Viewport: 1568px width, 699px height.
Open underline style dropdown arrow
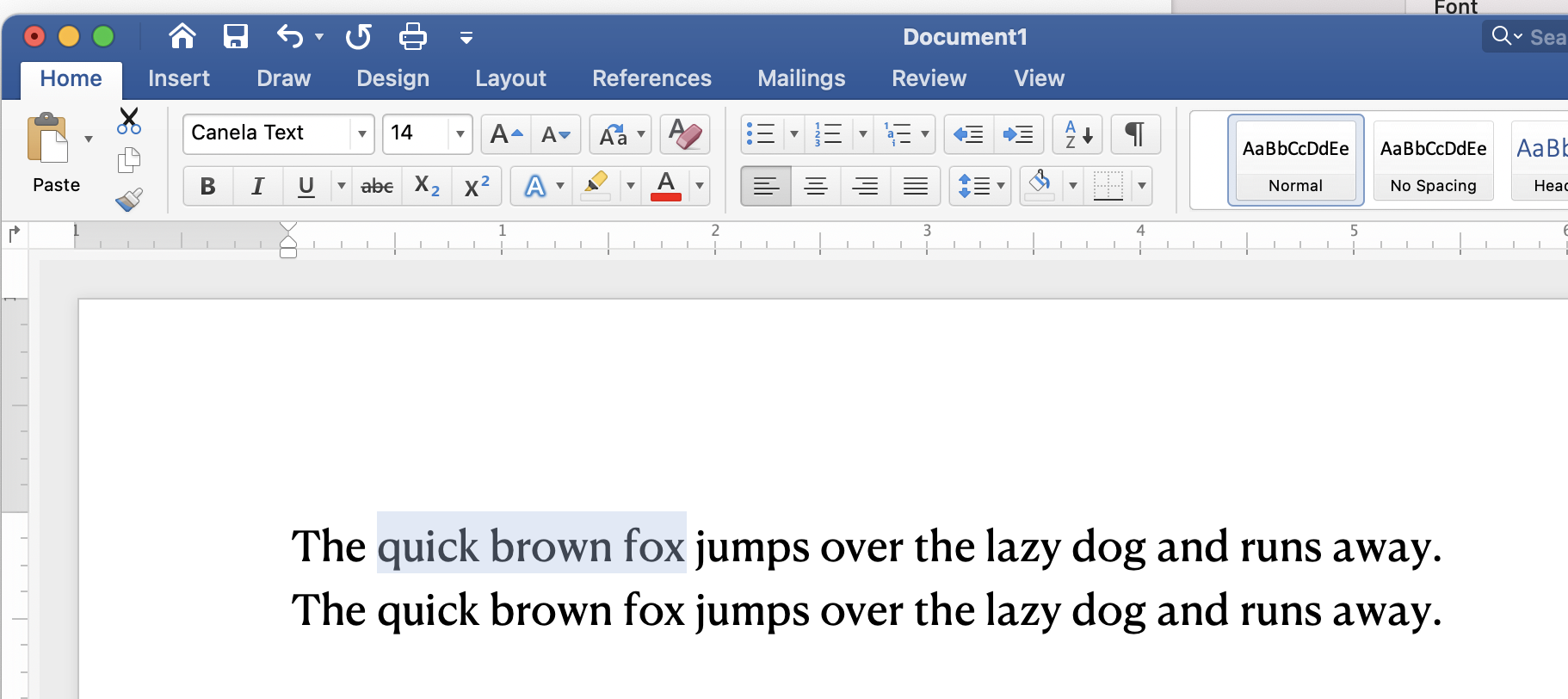[342, 186]
